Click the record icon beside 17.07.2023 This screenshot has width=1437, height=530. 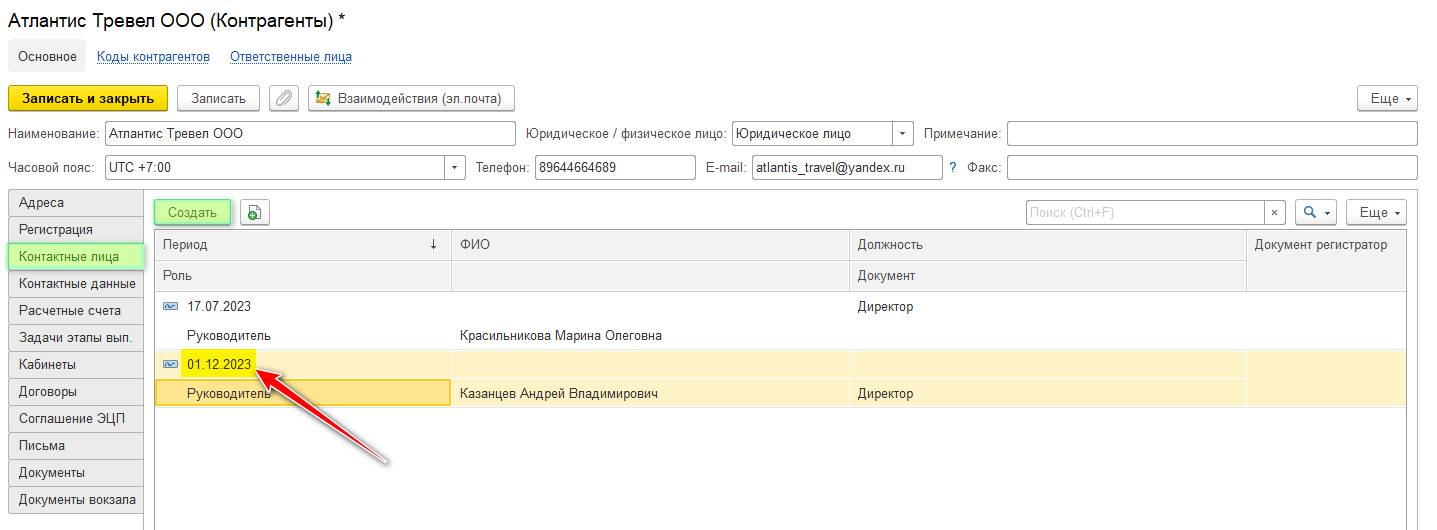[171, 307]
